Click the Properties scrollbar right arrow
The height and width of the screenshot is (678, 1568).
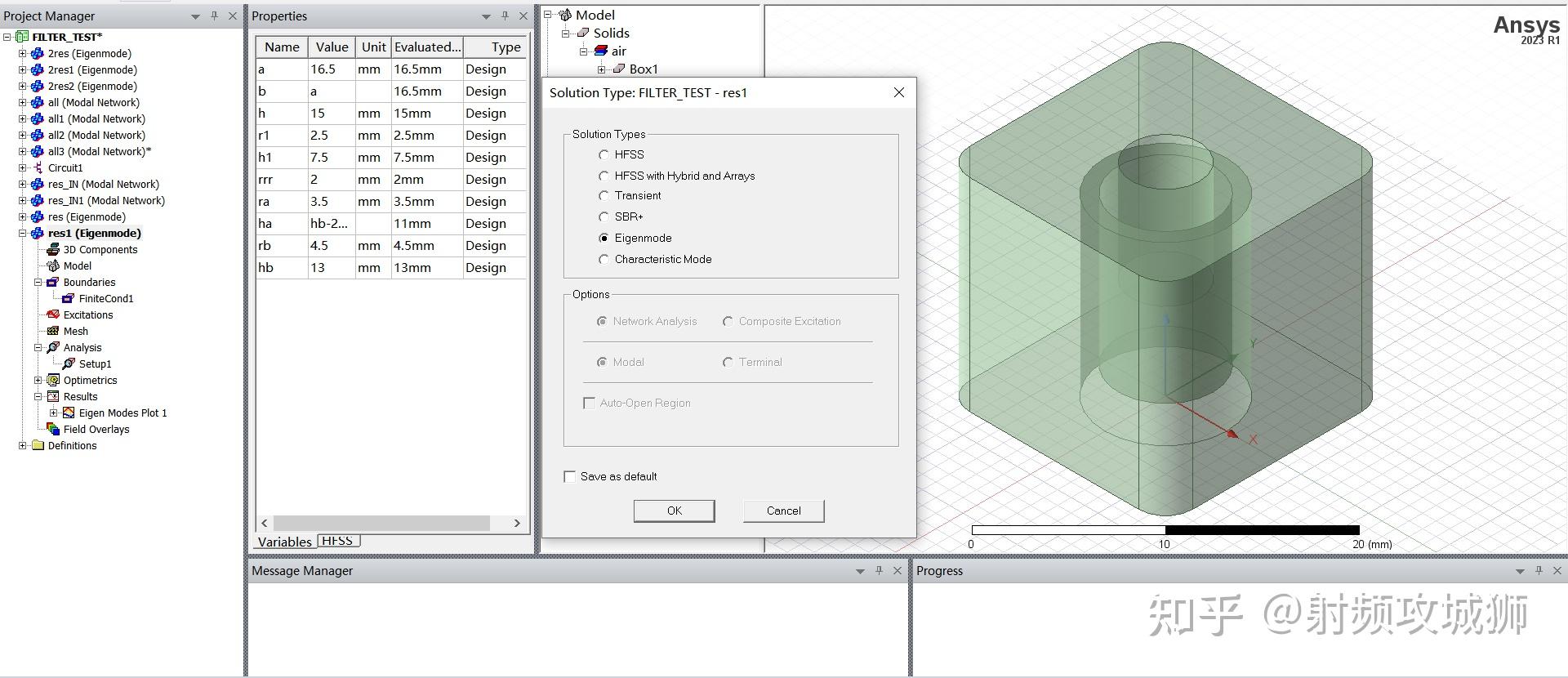(x=517, y=523)
